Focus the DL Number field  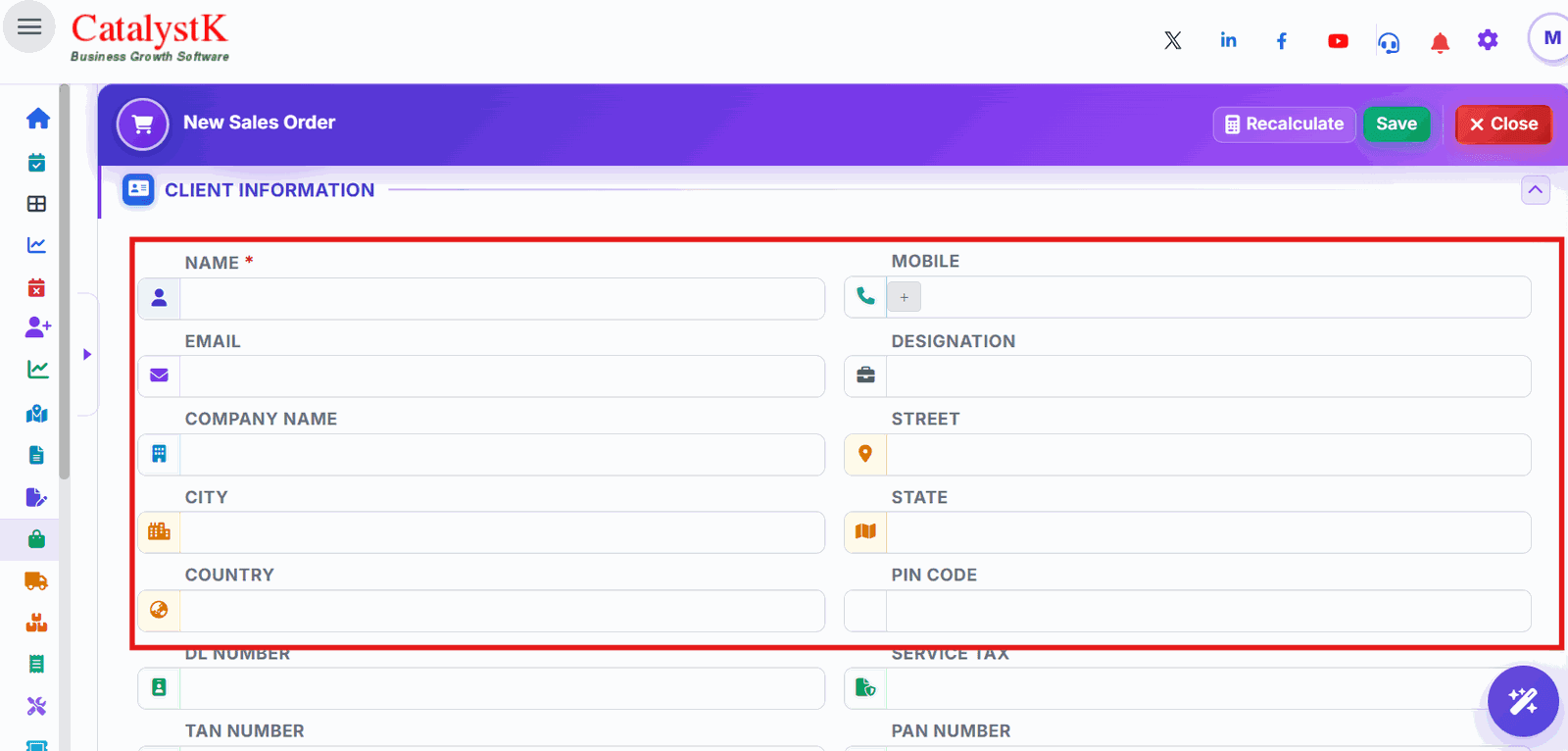coord(502,688)
